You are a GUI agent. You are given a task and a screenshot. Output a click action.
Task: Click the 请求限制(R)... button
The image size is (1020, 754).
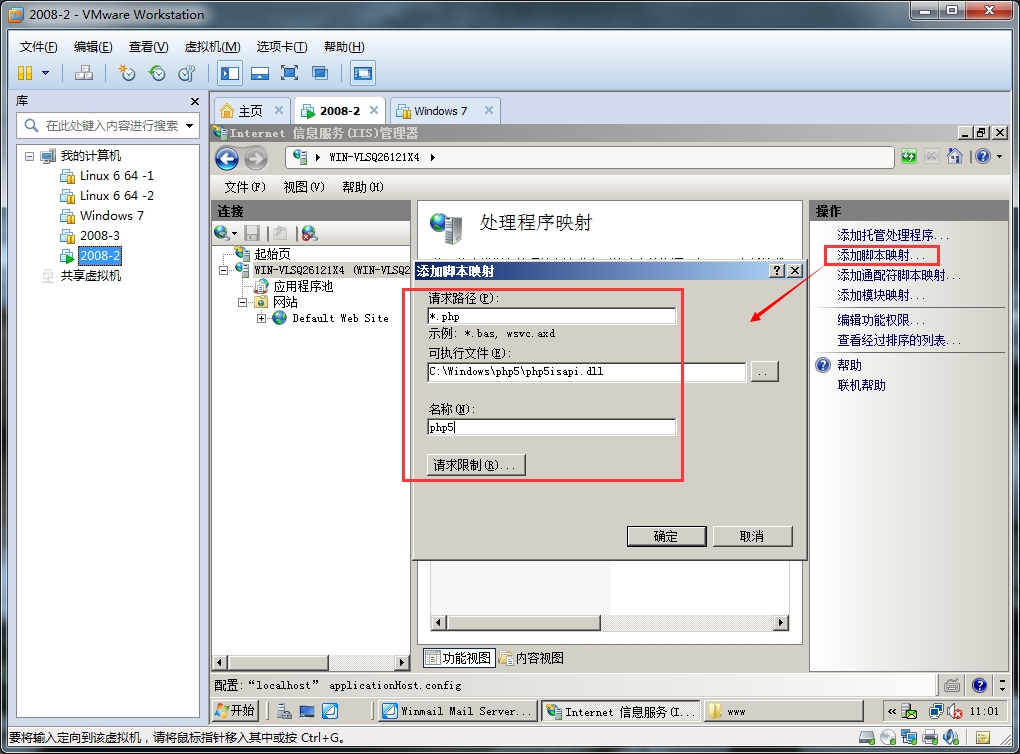476,465
